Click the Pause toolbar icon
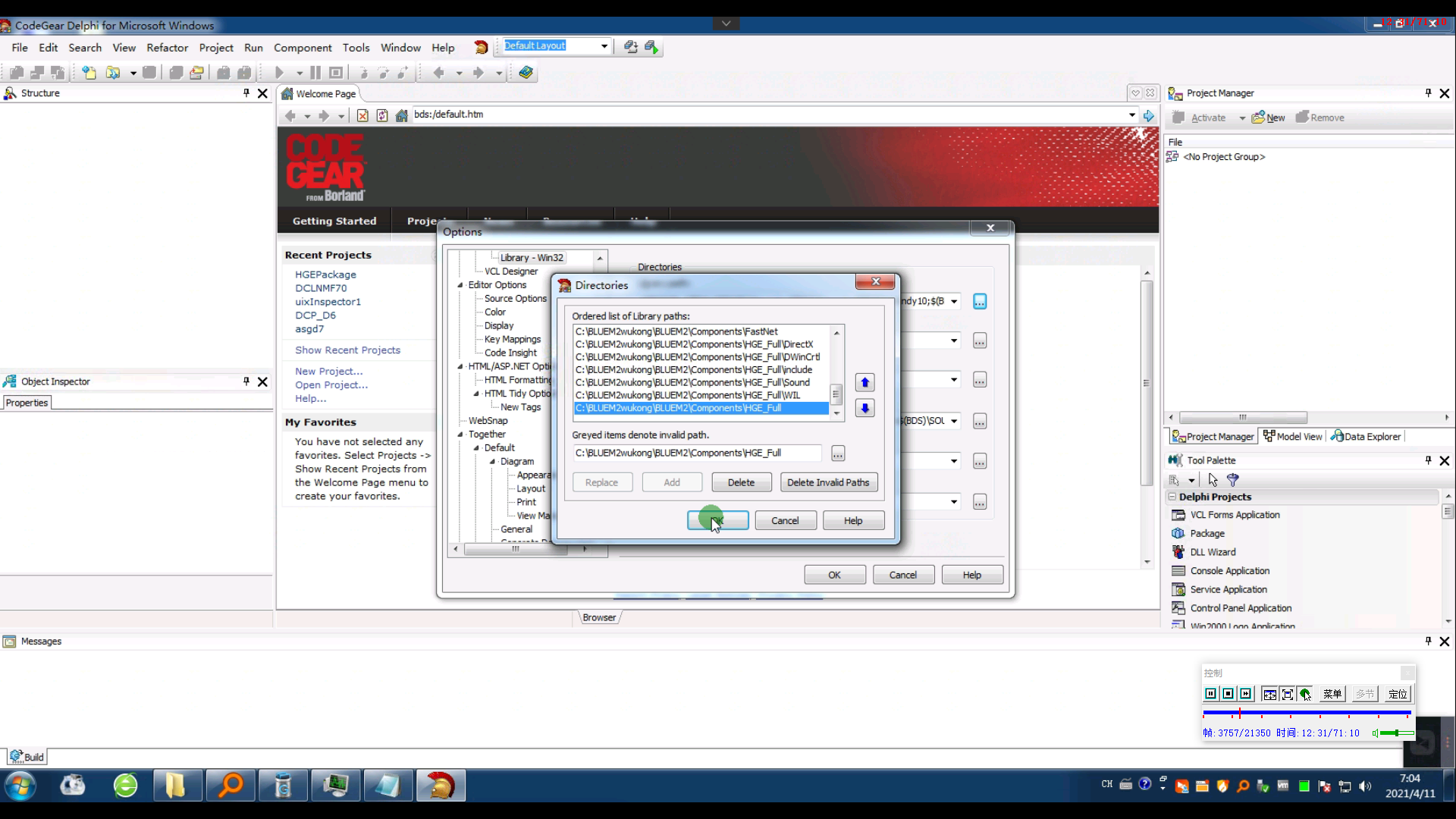This screenshot has width=1456, height=819. pos(315,73)
